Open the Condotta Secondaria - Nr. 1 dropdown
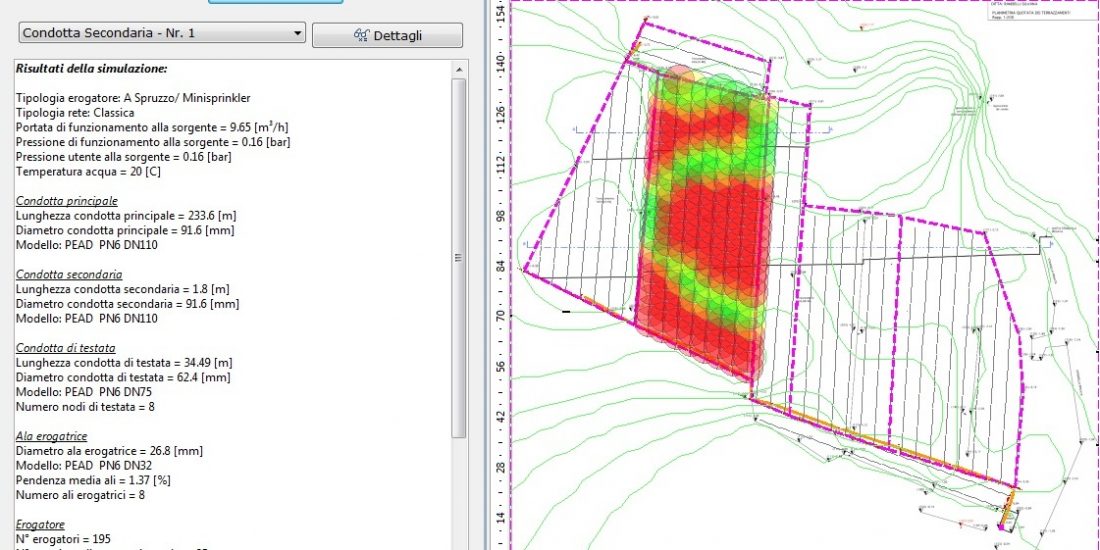 160,33
